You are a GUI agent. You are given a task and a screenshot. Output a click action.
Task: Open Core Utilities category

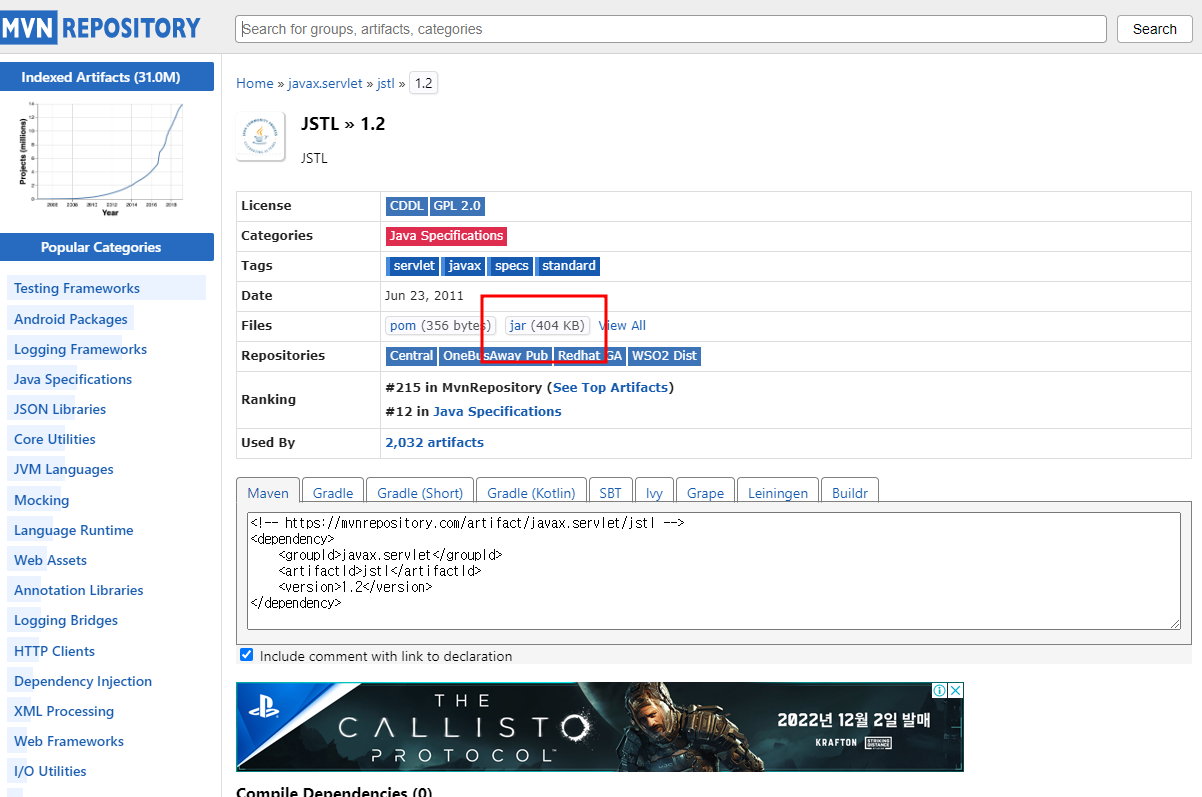click(55, 439)
